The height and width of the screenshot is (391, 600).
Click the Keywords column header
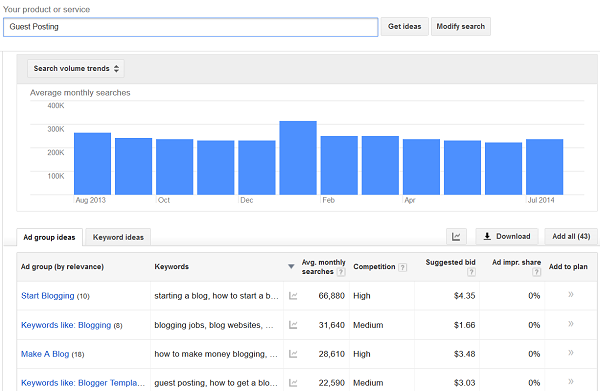pyautogui.click(x=171, y=267)
